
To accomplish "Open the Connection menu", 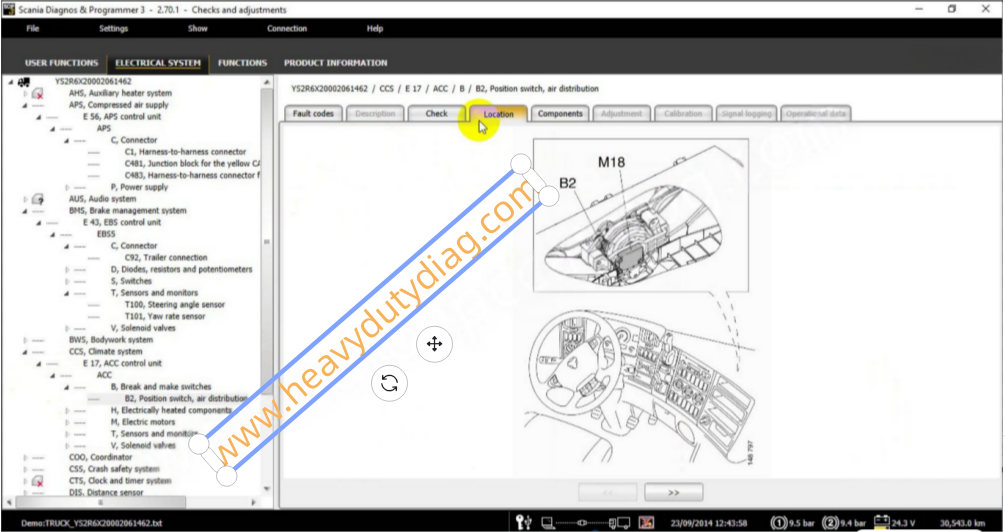I will tap(287, 28).
